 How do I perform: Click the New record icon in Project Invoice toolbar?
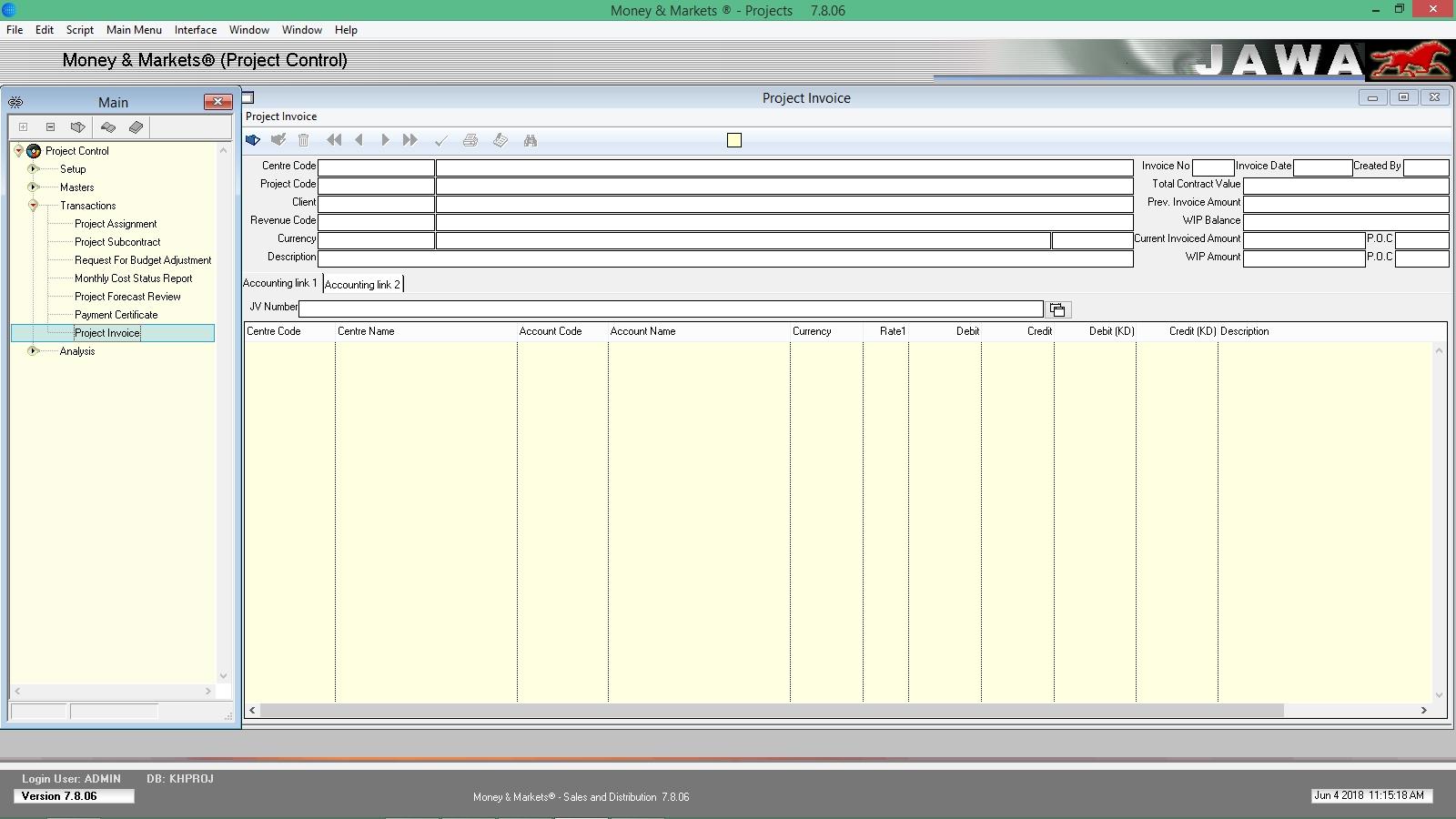click(253, 140)
